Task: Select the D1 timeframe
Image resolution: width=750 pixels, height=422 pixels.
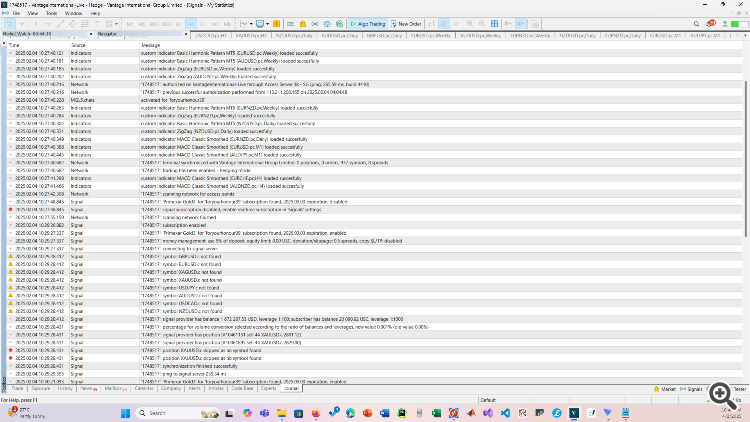Action: click(203, 24)
